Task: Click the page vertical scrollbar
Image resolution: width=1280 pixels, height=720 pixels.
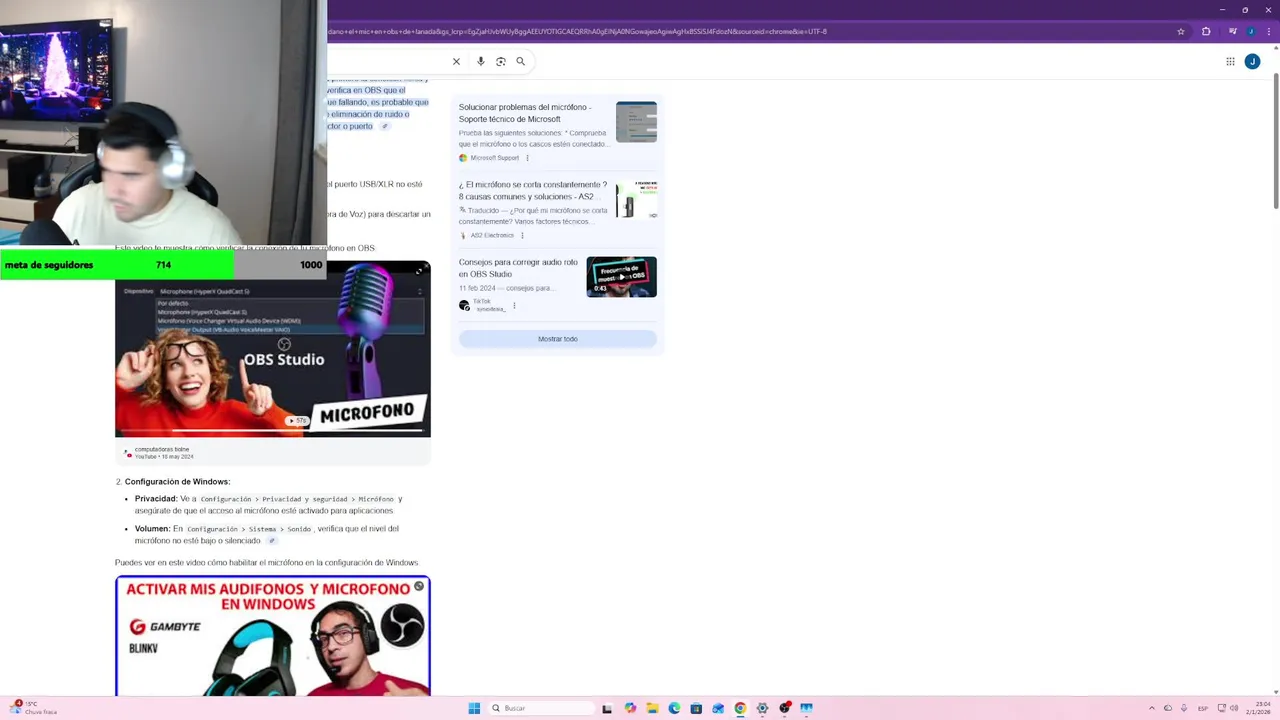Action: tap(1275, 141)
